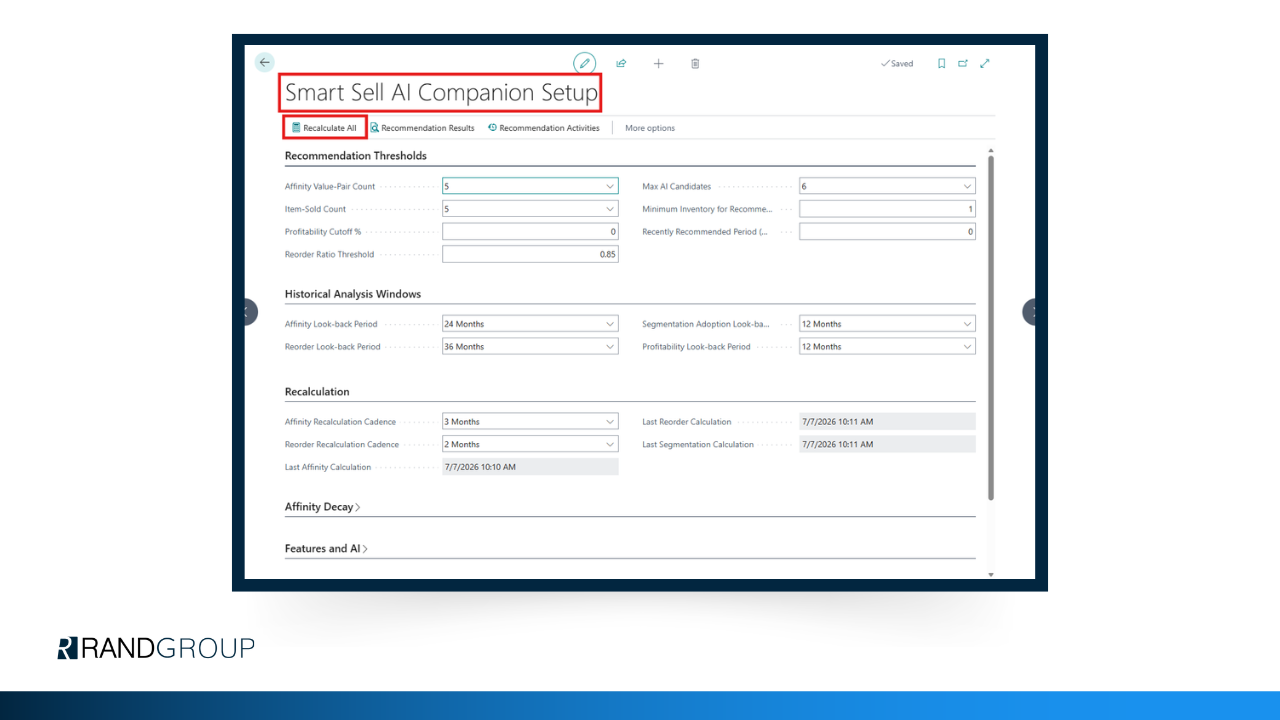Screen dimensions: 1280x720
Task: Open Recommendation Results
Action: pyautogui.click(x=422, y=128)
